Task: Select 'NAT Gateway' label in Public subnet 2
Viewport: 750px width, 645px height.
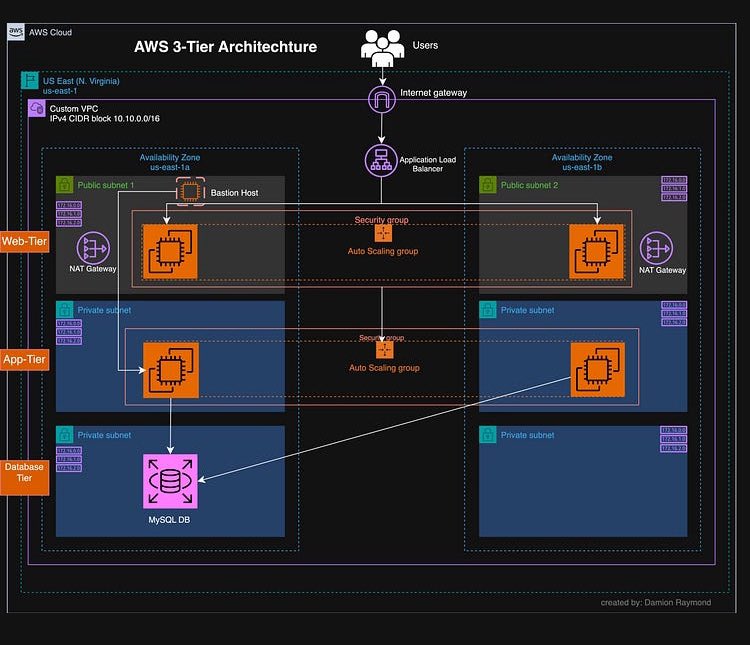Action: click(662, 270)
